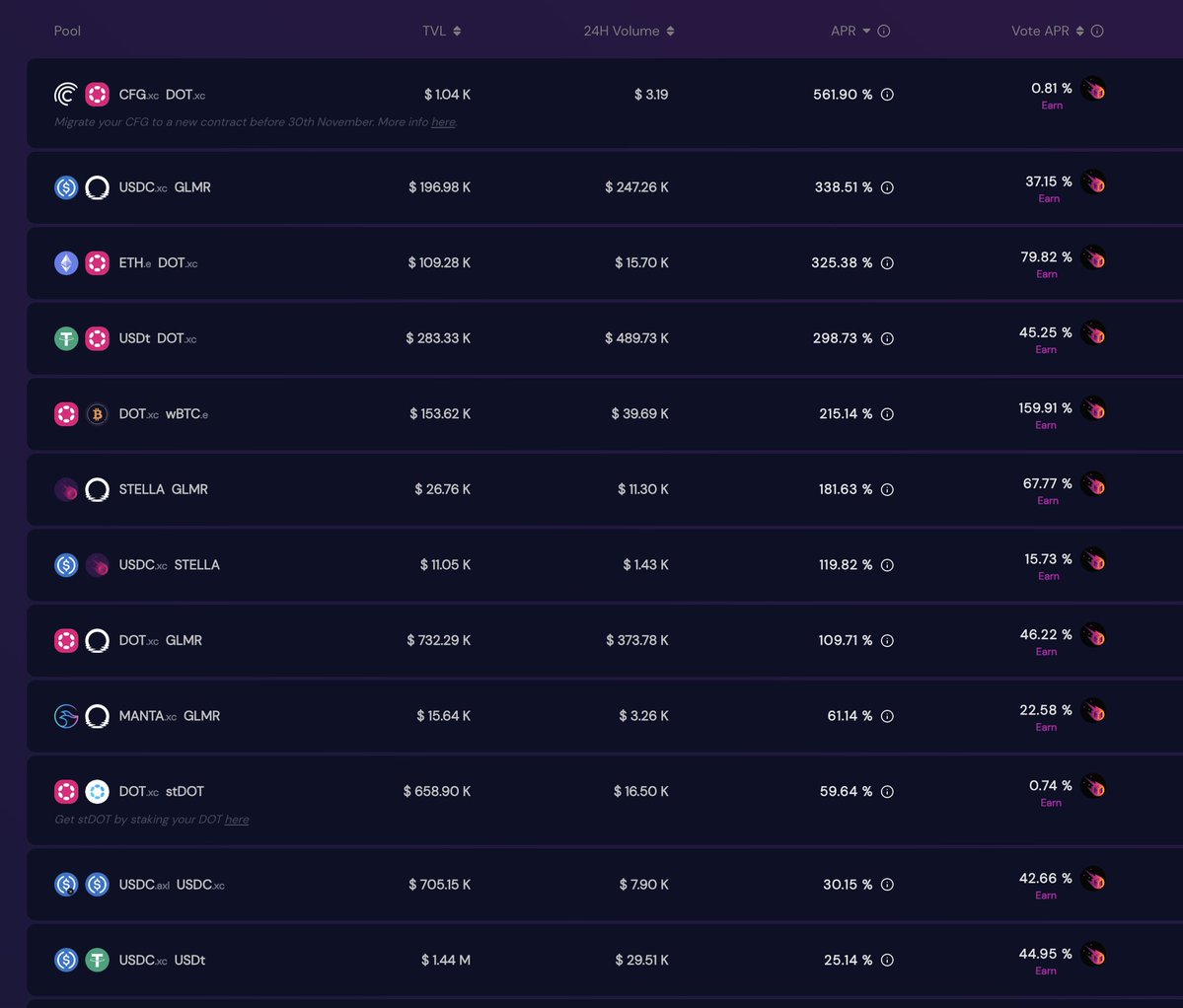The height and width of the screenshot is (1008, 1183).
Task: Click Earn under 45.25 % vote APR
Action: click(1046, 350)
